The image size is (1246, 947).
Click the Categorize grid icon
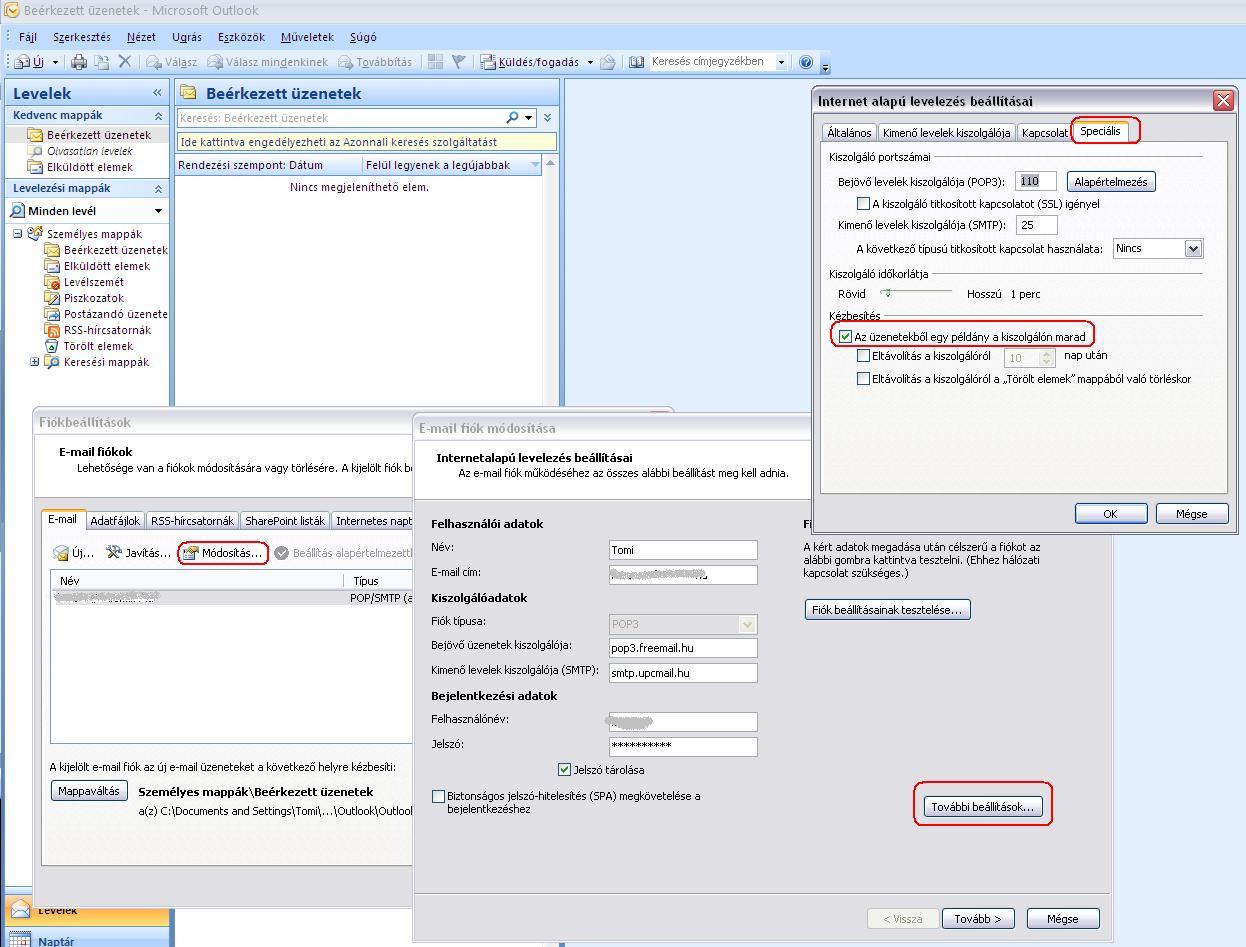pos(435,62)
